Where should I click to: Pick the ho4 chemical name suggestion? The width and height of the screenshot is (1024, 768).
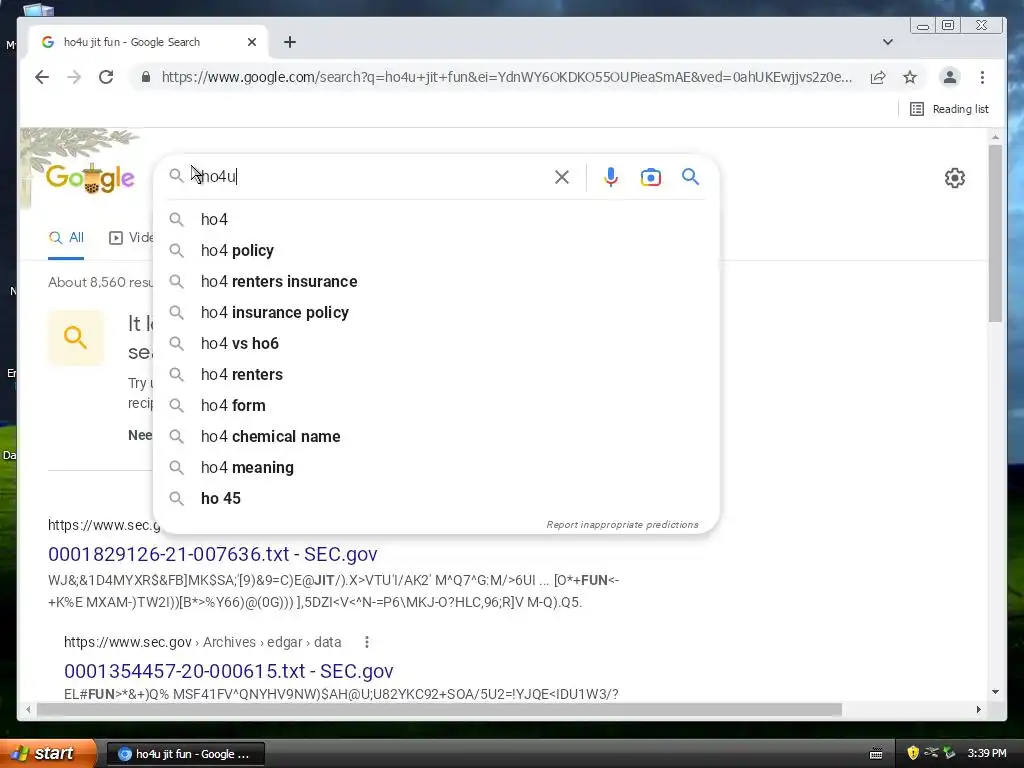(436, 437)
